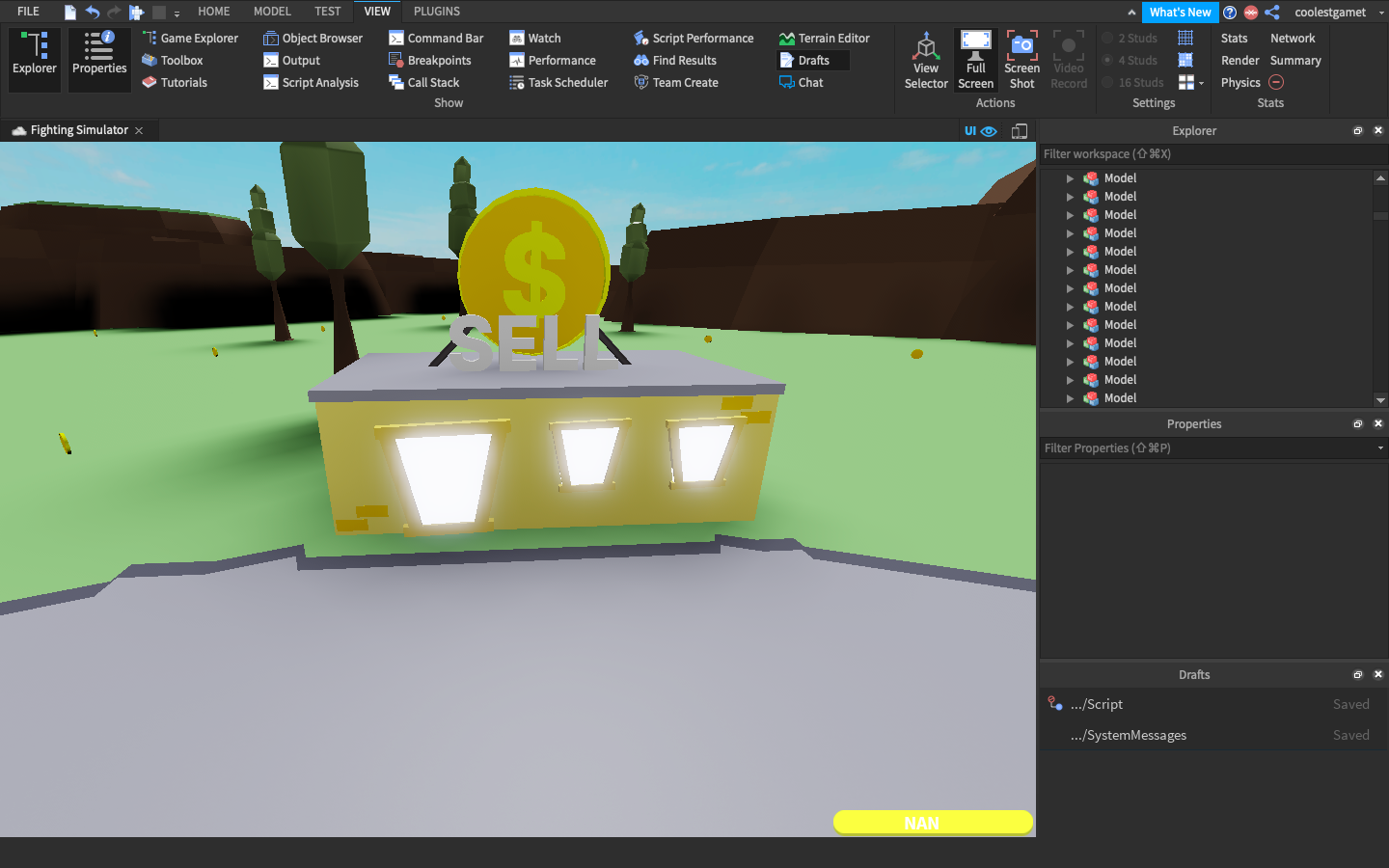Select the 4 Studs grid option
This screenshot has height=868, width=1389.
point(1130,61)
